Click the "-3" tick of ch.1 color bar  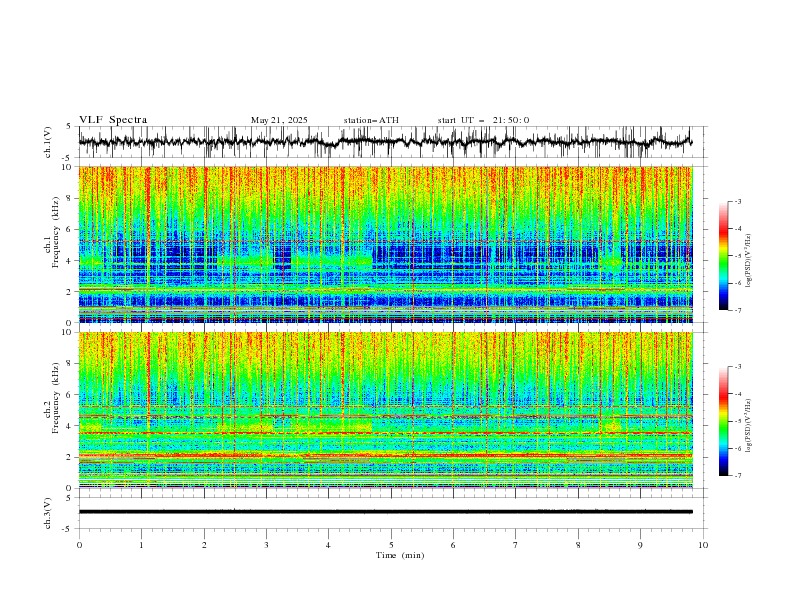pyautogui.click(x=737, y=201)
